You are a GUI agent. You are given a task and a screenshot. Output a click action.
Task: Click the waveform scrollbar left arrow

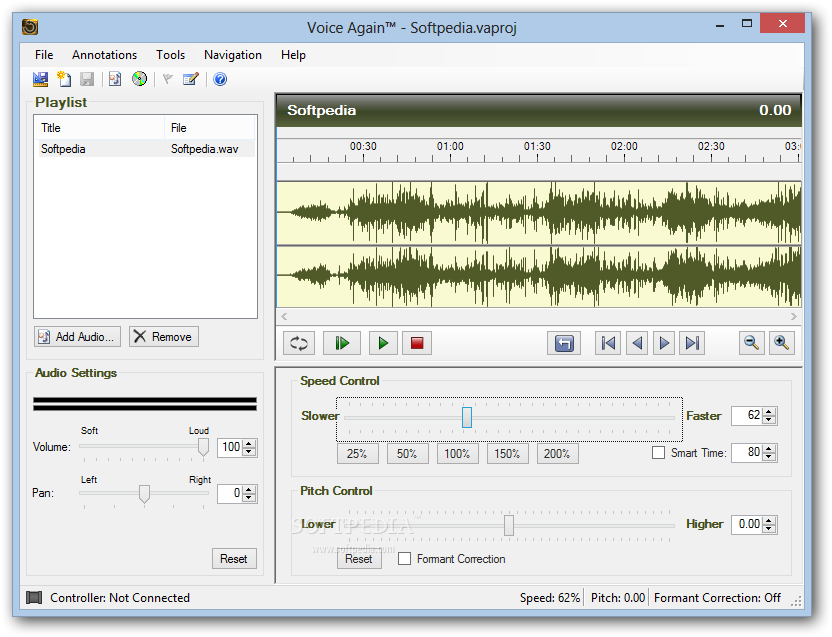coord(284,316)
